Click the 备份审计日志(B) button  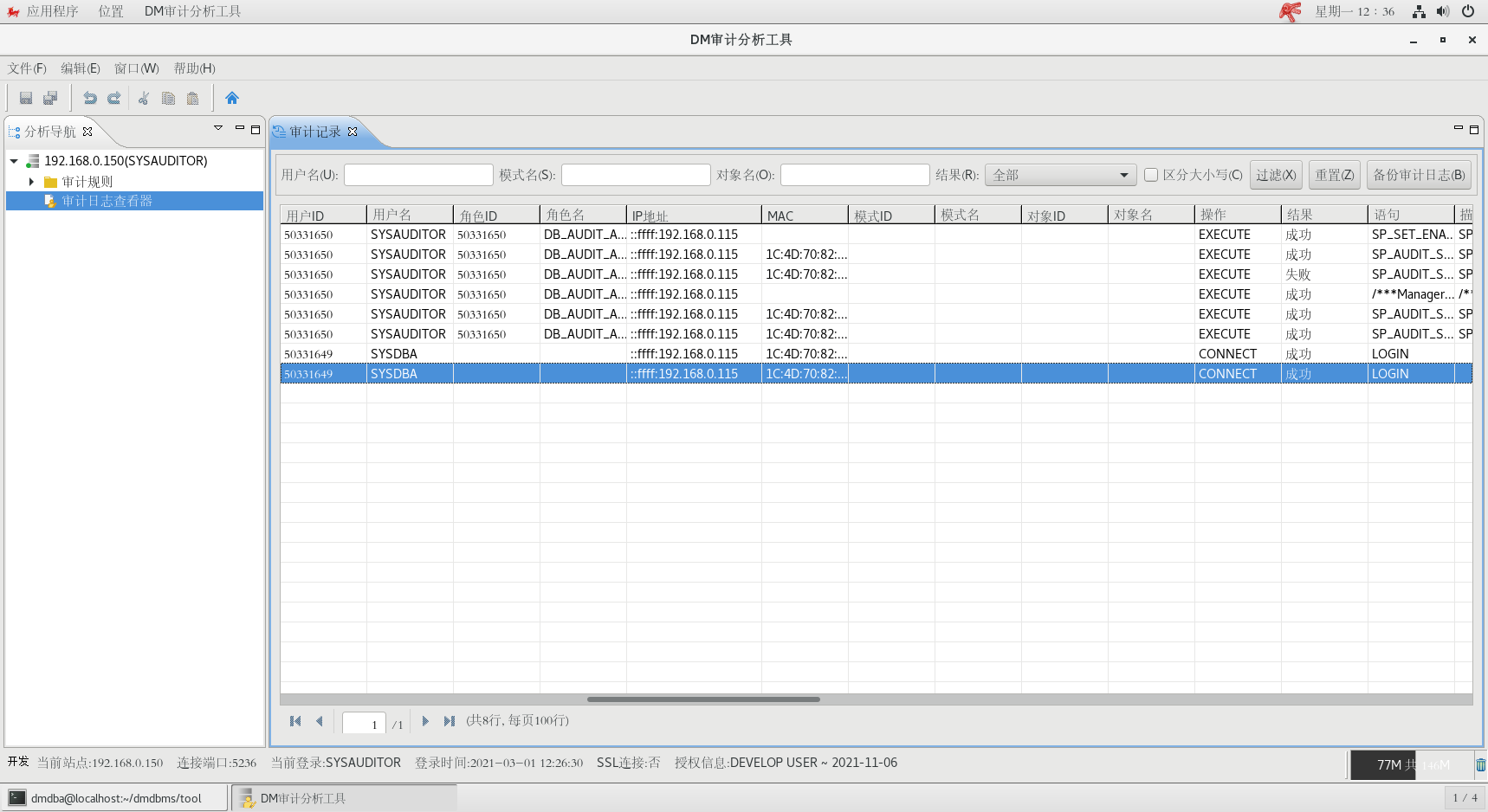click(x=1419, y=175)
